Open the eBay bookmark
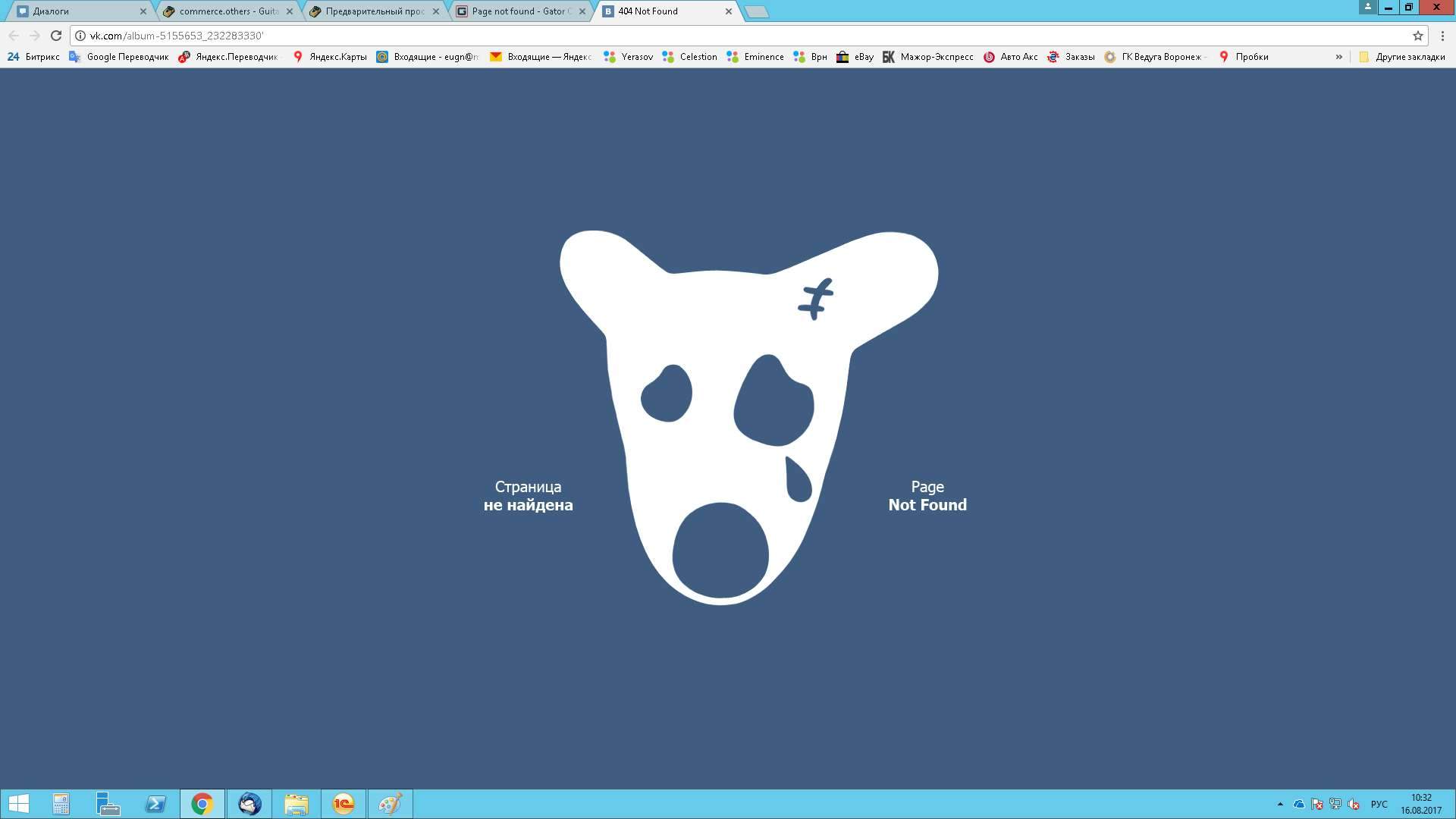The height and width of the screenshot is (819, 1456). tap(855, 57)
